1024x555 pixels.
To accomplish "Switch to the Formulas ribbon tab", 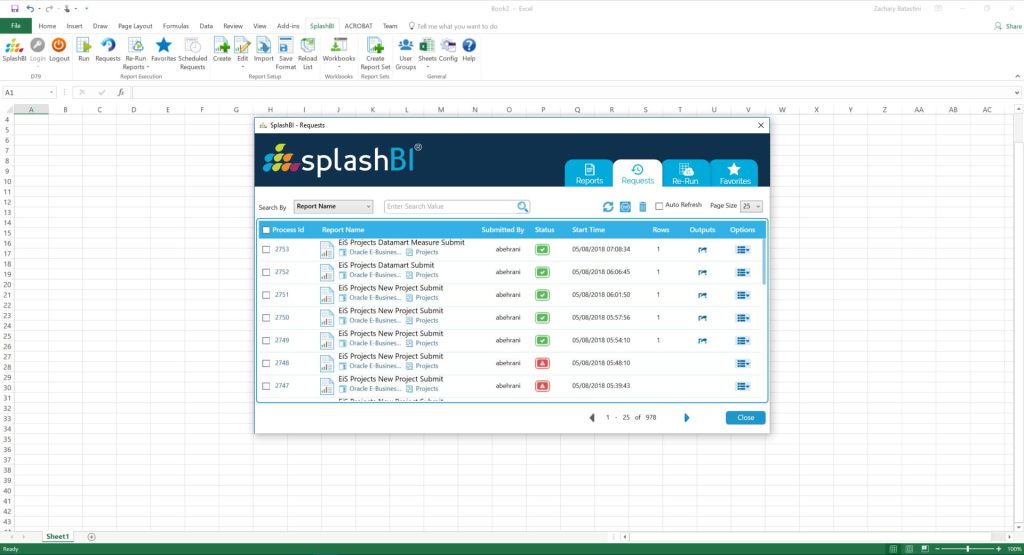I will pyautogui.click(x=175, y=26).
